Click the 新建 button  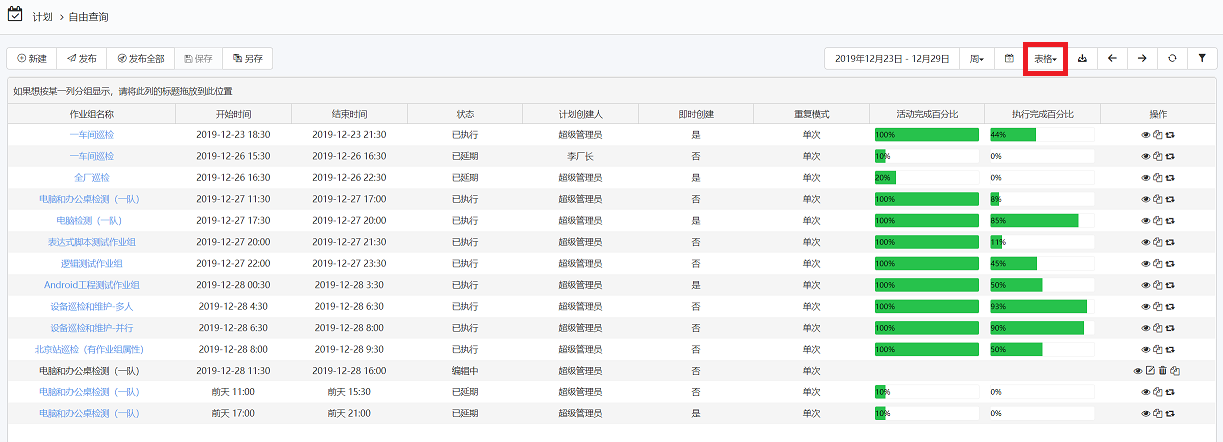point(31,59)
